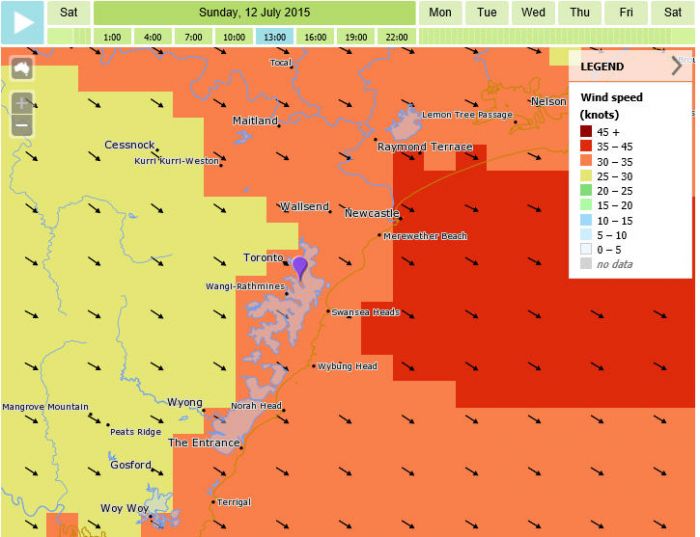Zoom in with the plus button
This screenshot has width=700, height=537.
point(21,103)
